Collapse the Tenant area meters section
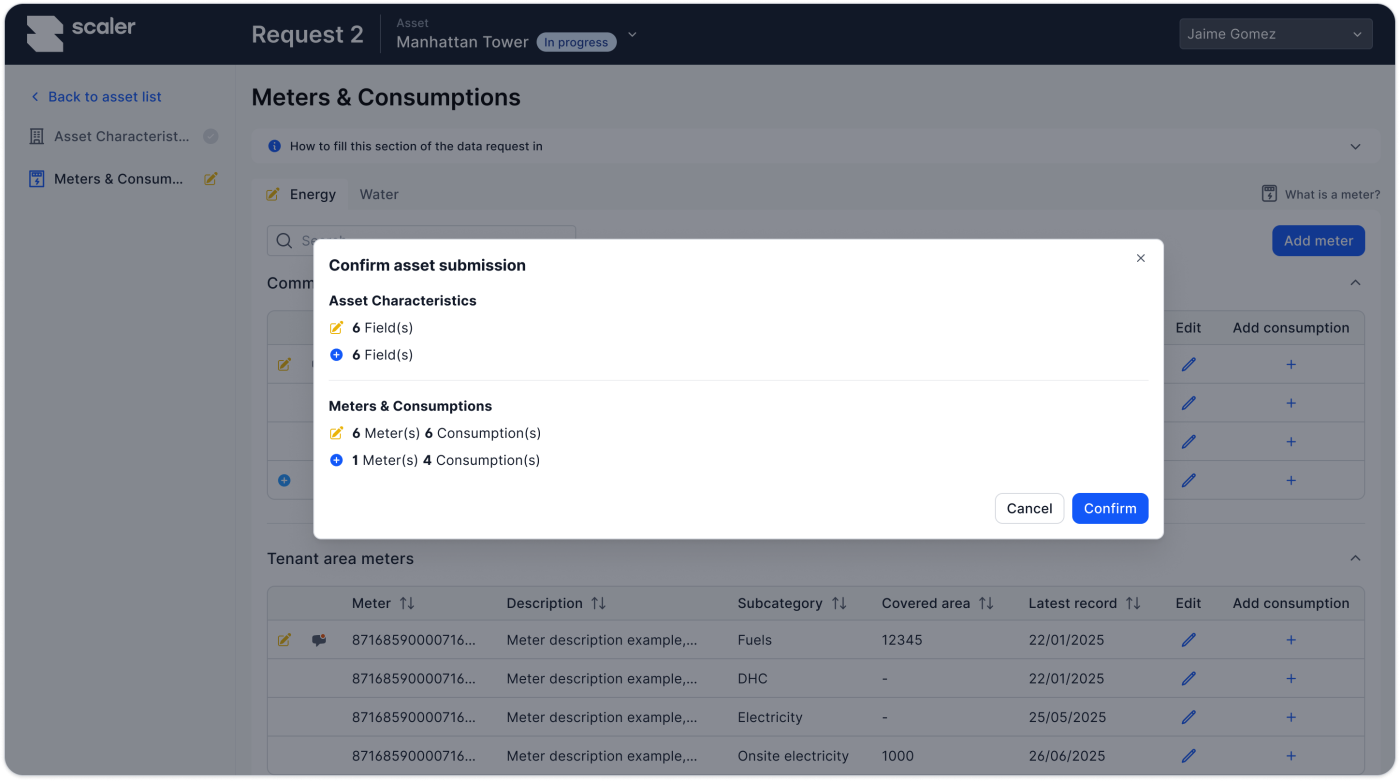Screen dimensions: 1400x781 point(1355,558)
